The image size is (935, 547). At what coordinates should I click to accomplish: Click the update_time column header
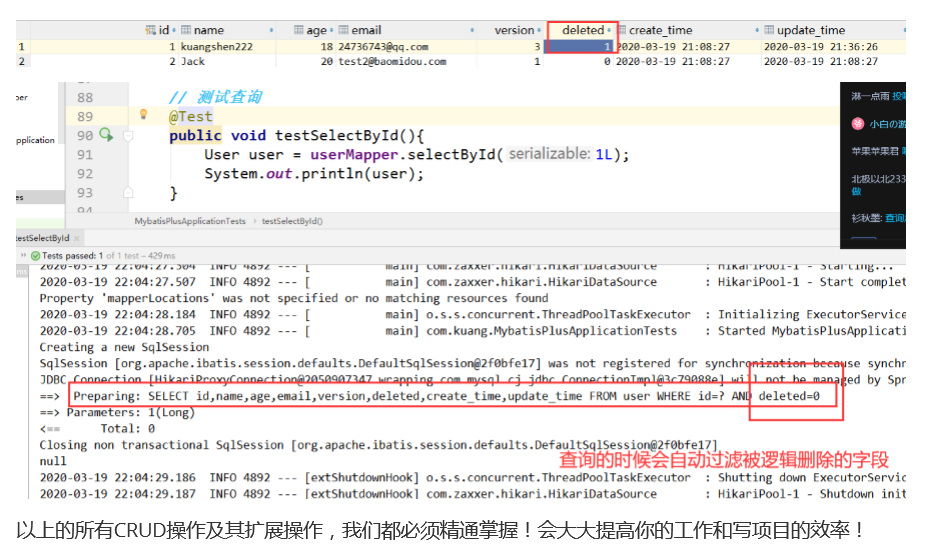811,30
